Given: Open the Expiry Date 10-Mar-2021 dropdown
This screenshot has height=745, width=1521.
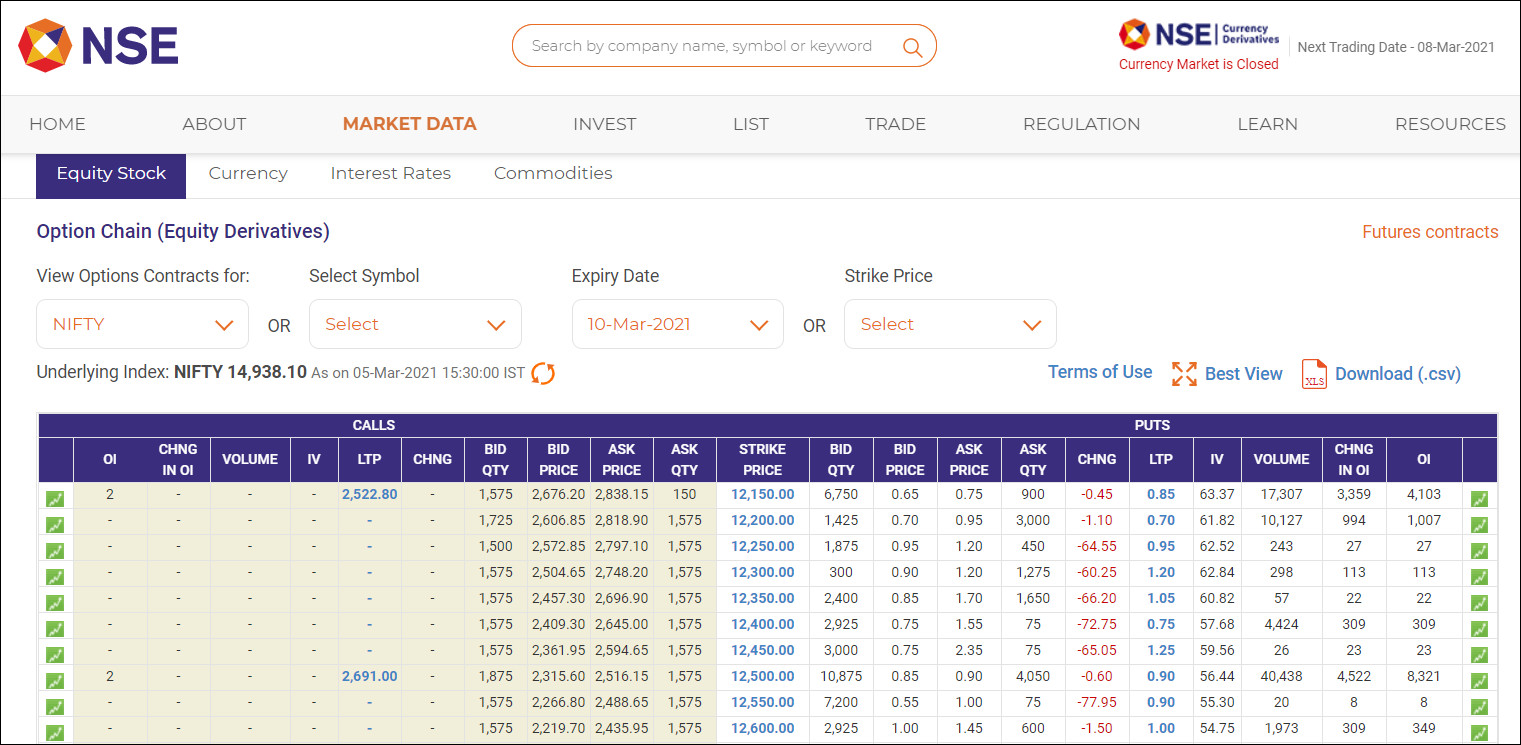Looking at the screenshot, I should [x=678, y=324].
